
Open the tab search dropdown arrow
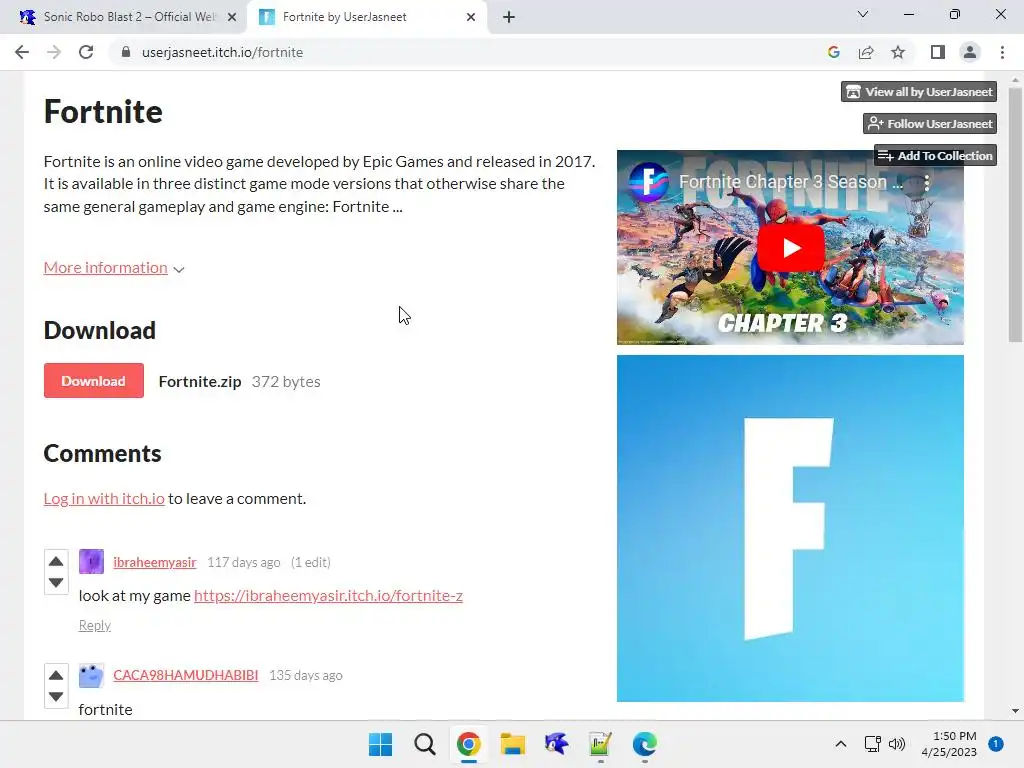[x=863, y=14]
